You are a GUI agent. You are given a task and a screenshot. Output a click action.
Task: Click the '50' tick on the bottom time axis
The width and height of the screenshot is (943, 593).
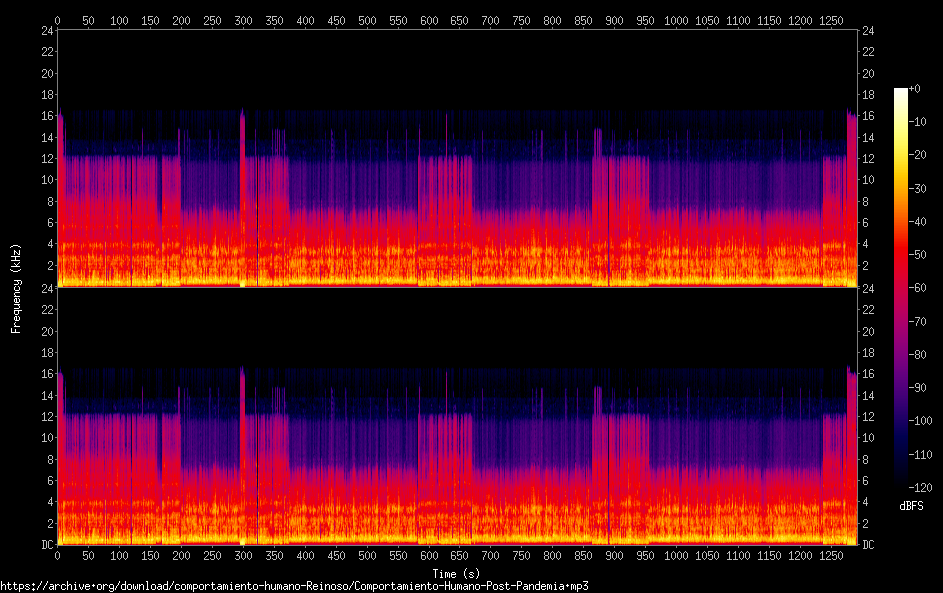pos(88,556)
